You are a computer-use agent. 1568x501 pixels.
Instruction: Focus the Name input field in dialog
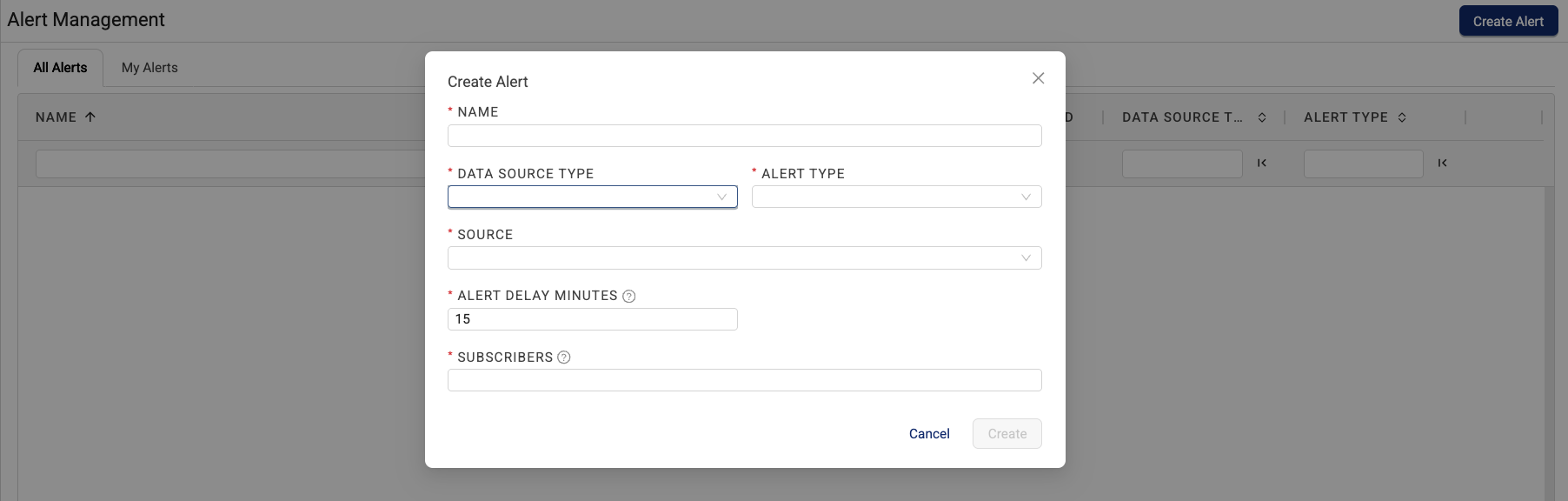[x=744, y=136]
